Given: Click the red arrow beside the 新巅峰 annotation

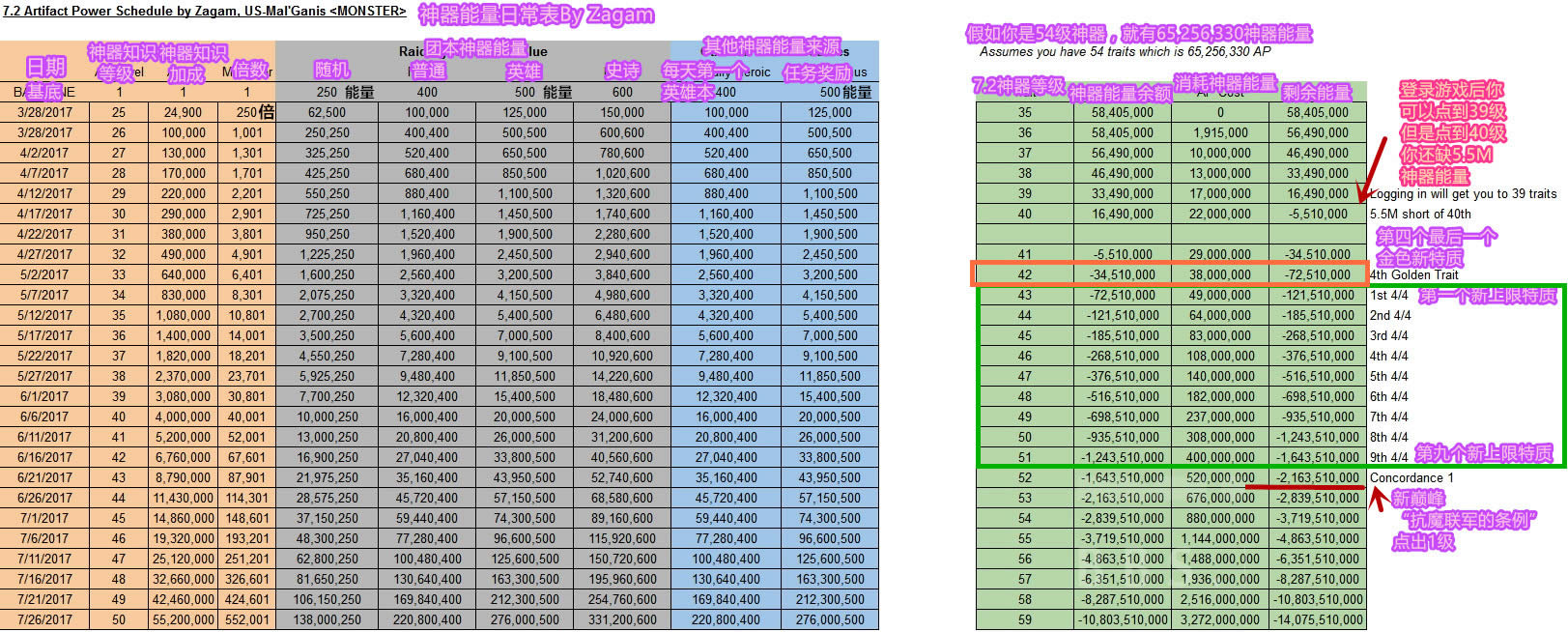Looking at the screenshot, I should tap(1379, 498).
